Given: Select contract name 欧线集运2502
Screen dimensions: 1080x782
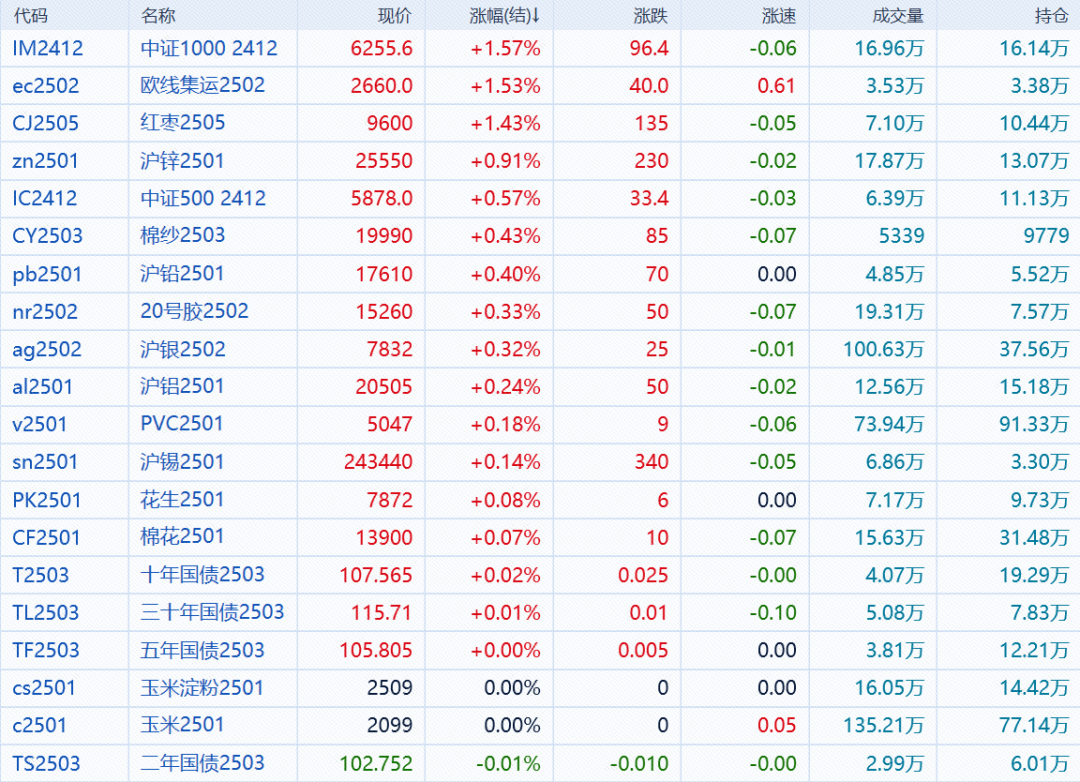Looking at the screenshot, I should [x=202, y=85].
